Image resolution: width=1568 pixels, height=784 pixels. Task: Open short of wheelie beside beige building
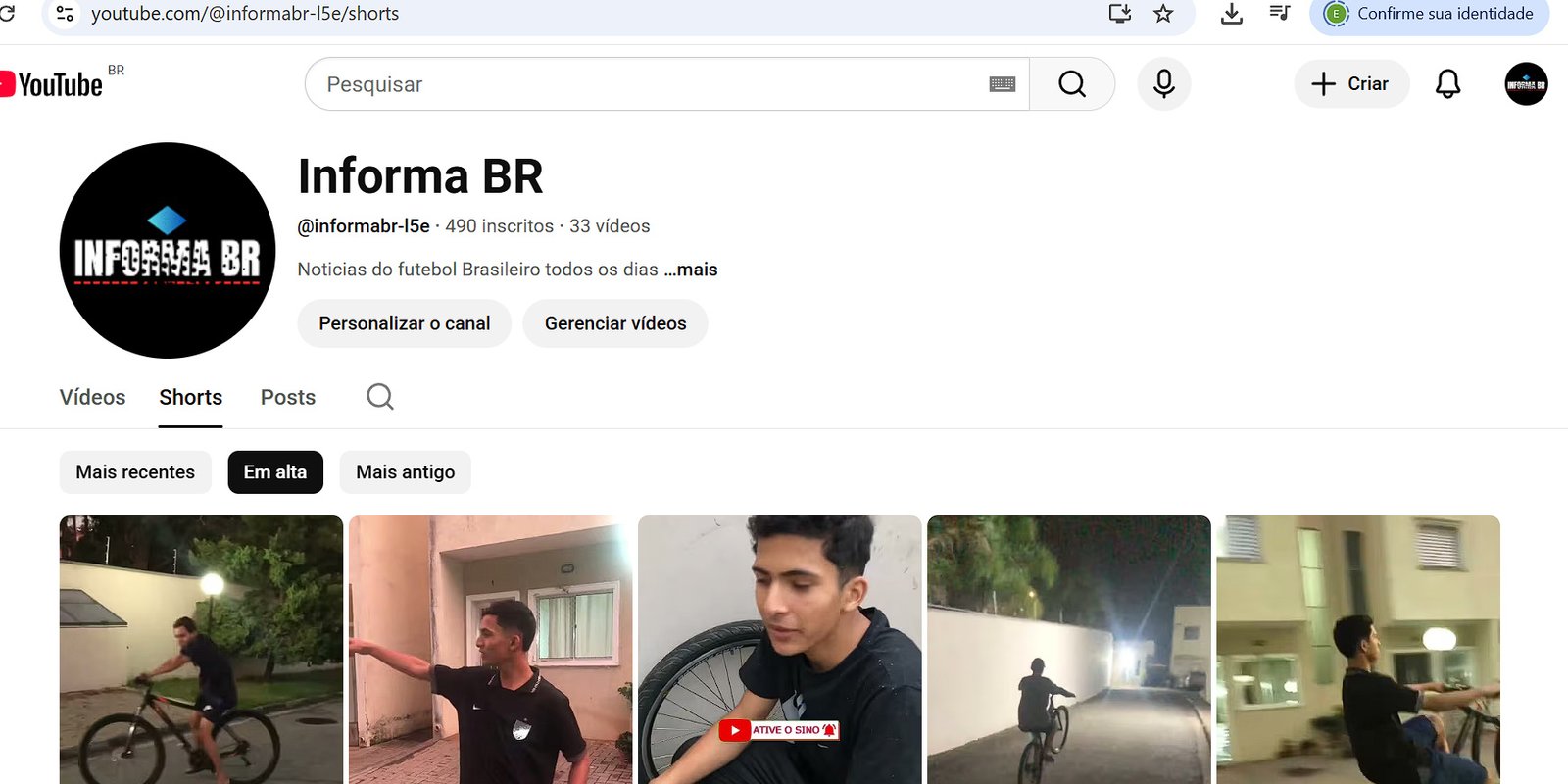pyautogui.click(x=1358, y=650)
